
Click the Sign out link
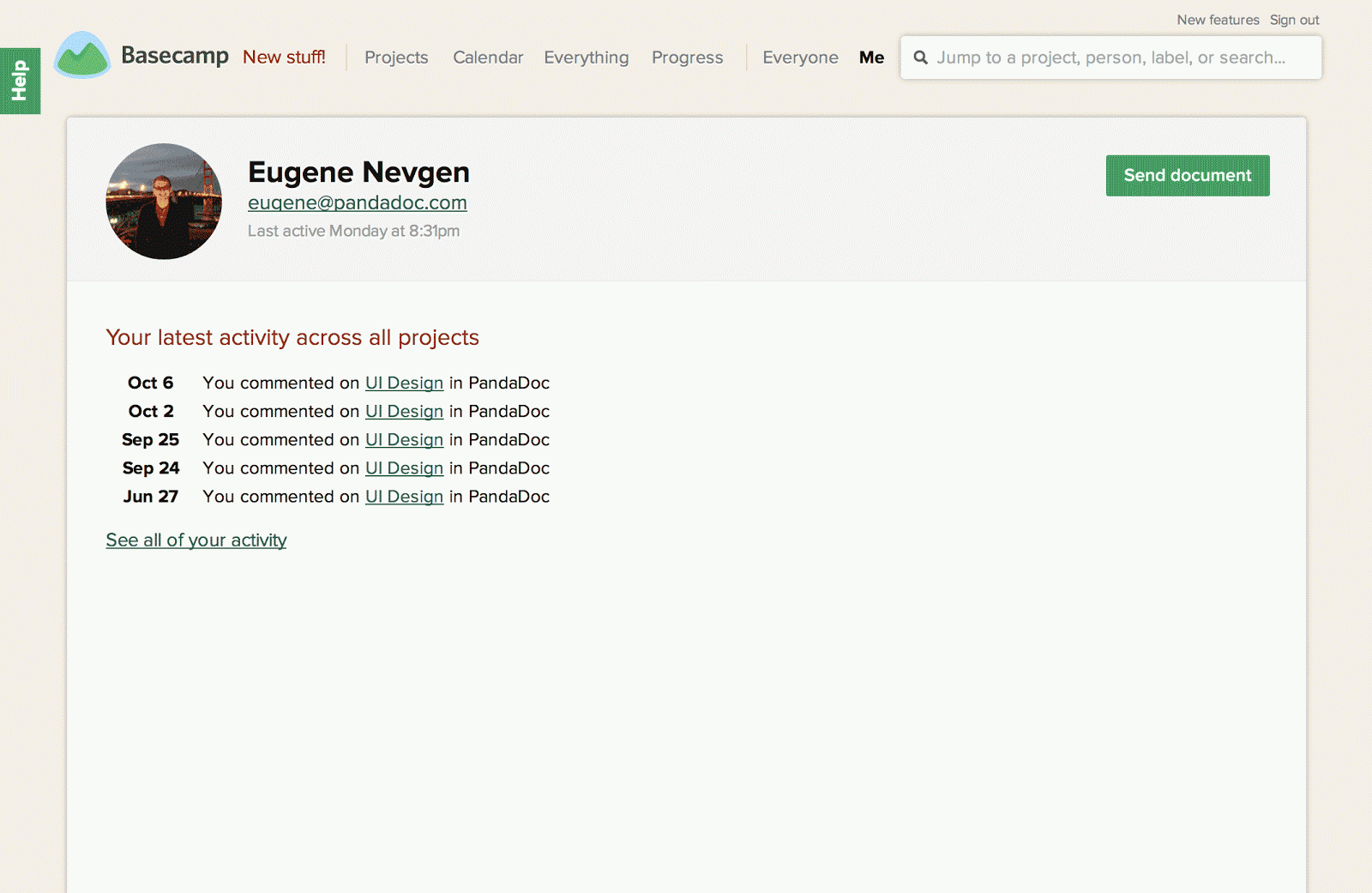[1294, 20]
